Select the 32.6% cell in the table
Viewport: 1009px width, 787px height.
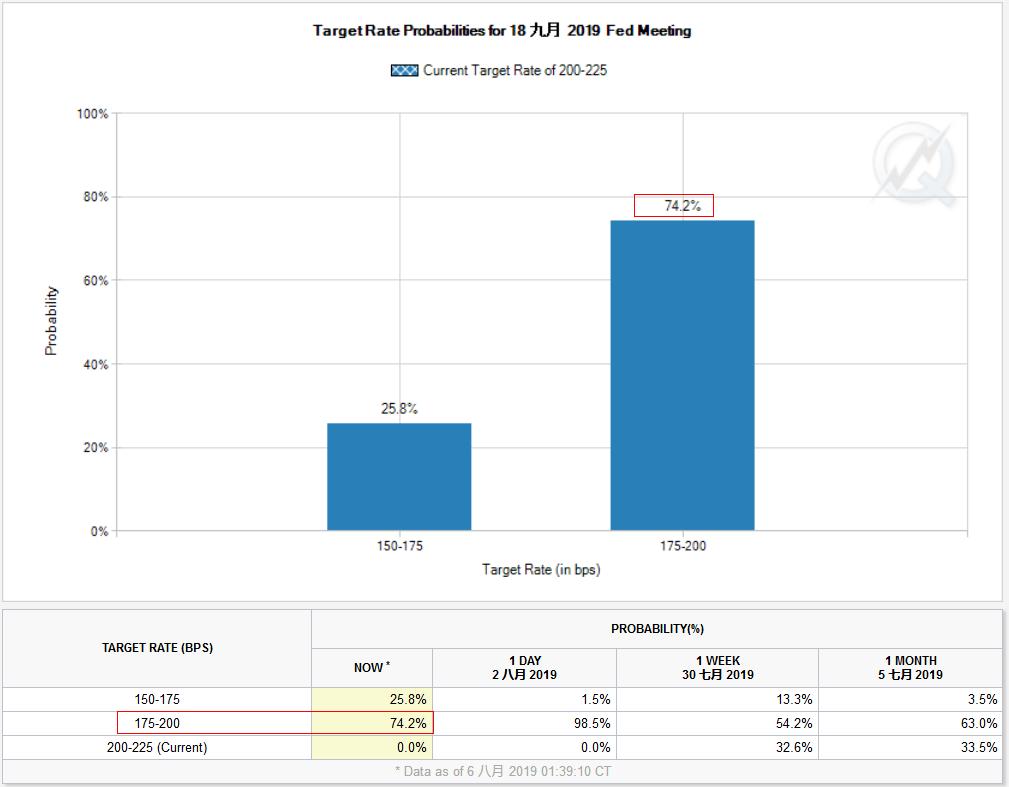(717, 748)
